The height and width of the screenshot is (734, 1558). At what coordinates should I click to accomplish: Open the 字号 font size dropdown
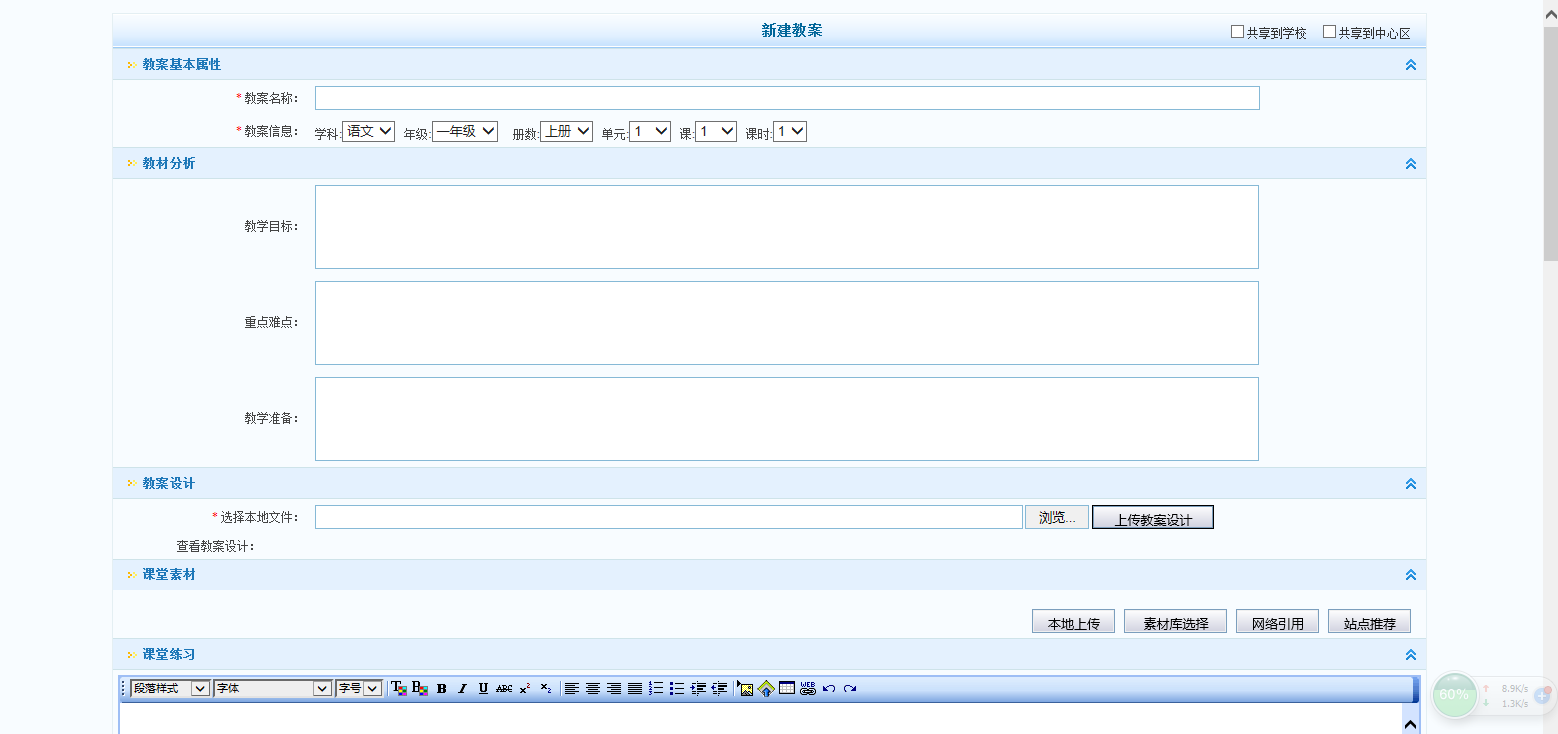click(359, 688)
